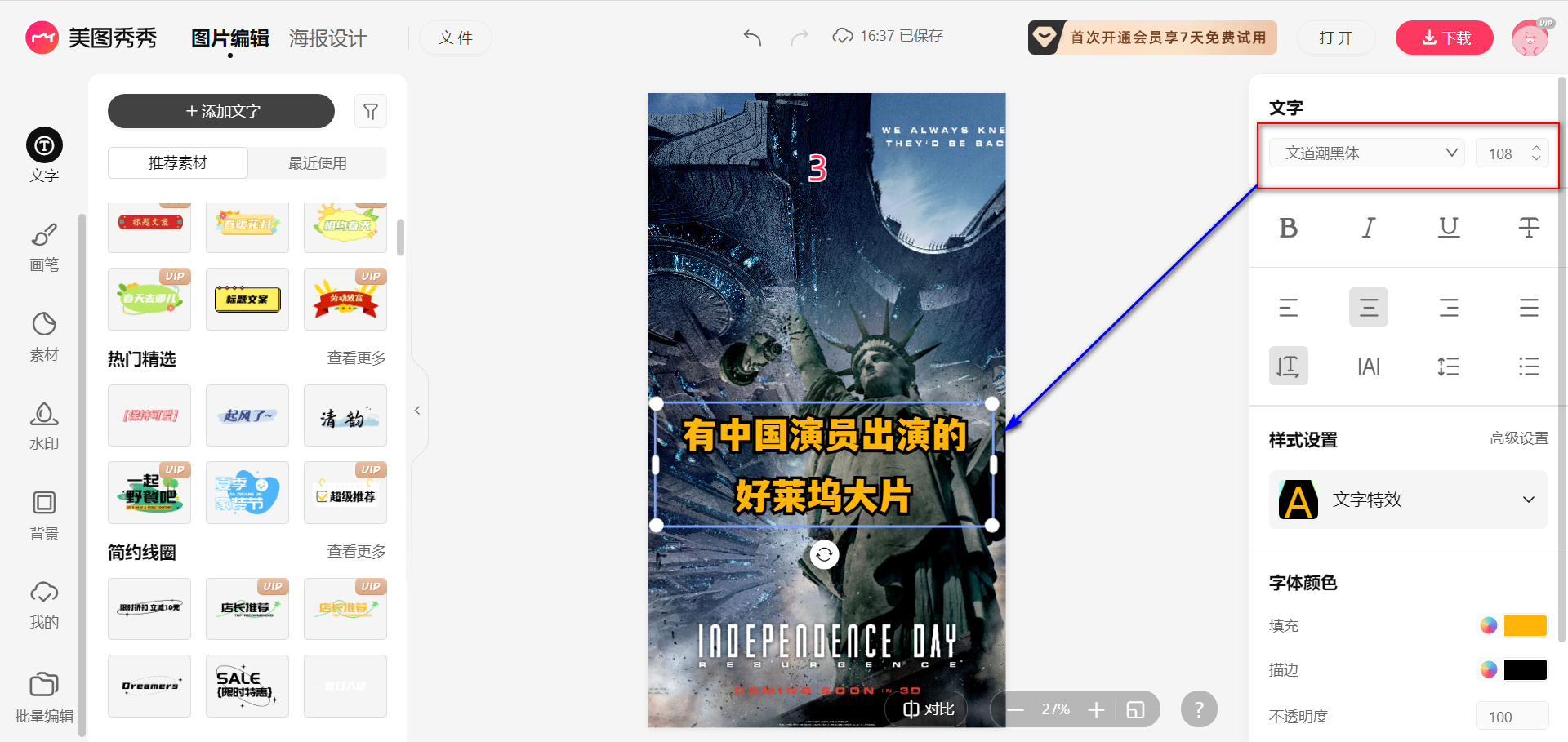Open 批量编辑 batch edit

pos(44,698)
